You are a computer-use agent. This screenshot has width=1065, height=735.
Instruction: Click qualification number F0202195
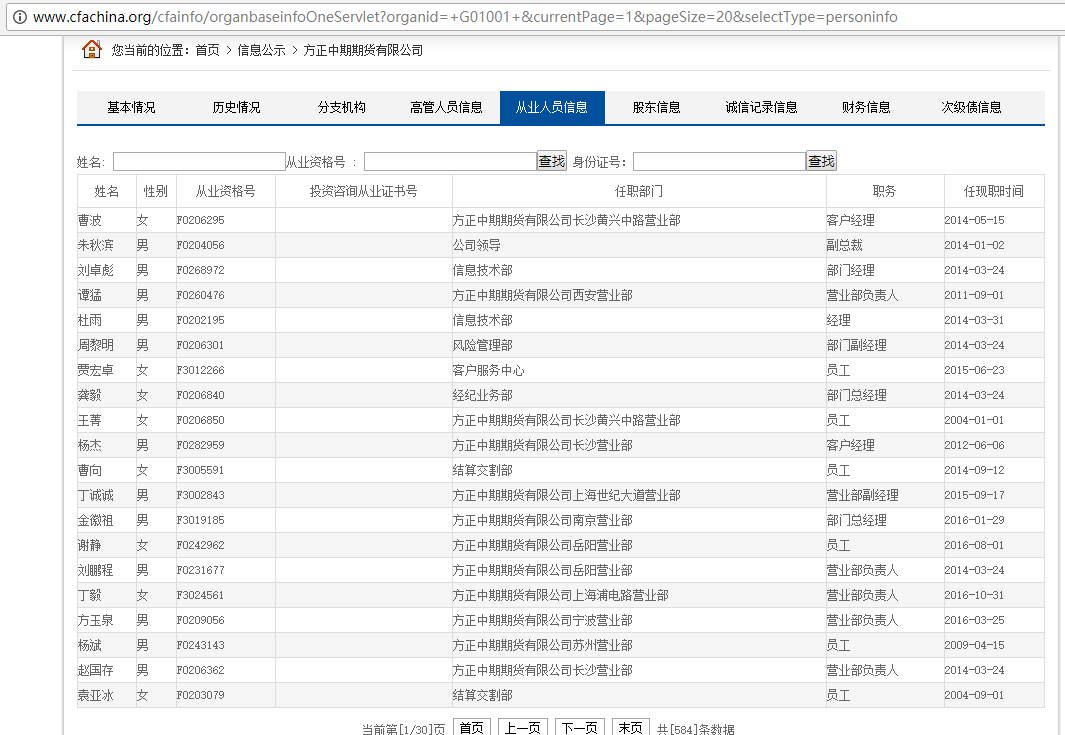click(x=200, y=320)
